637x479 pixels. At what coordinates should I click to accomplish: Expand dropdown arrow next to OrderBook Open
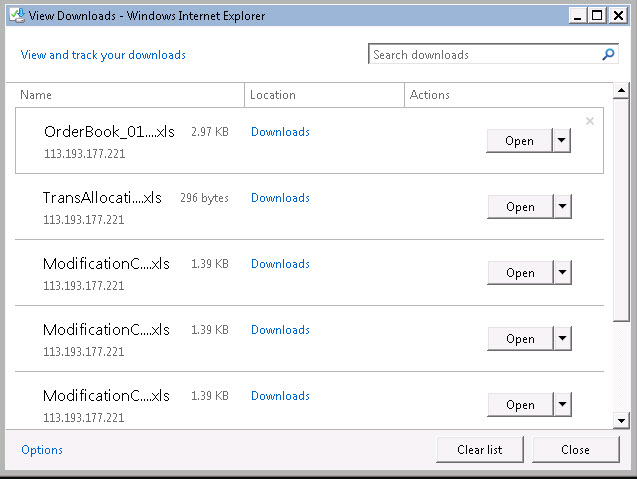[561, 141]
